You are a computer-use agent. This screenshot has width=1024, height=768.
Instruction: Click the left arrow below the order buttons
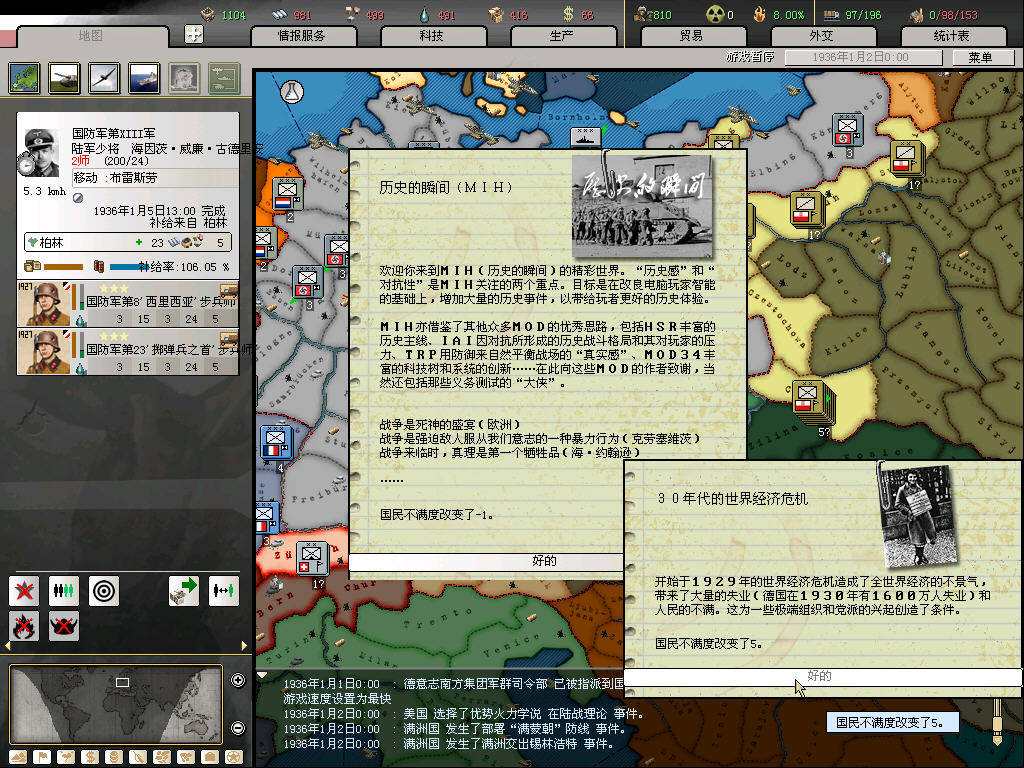click(x=8, y=646)
